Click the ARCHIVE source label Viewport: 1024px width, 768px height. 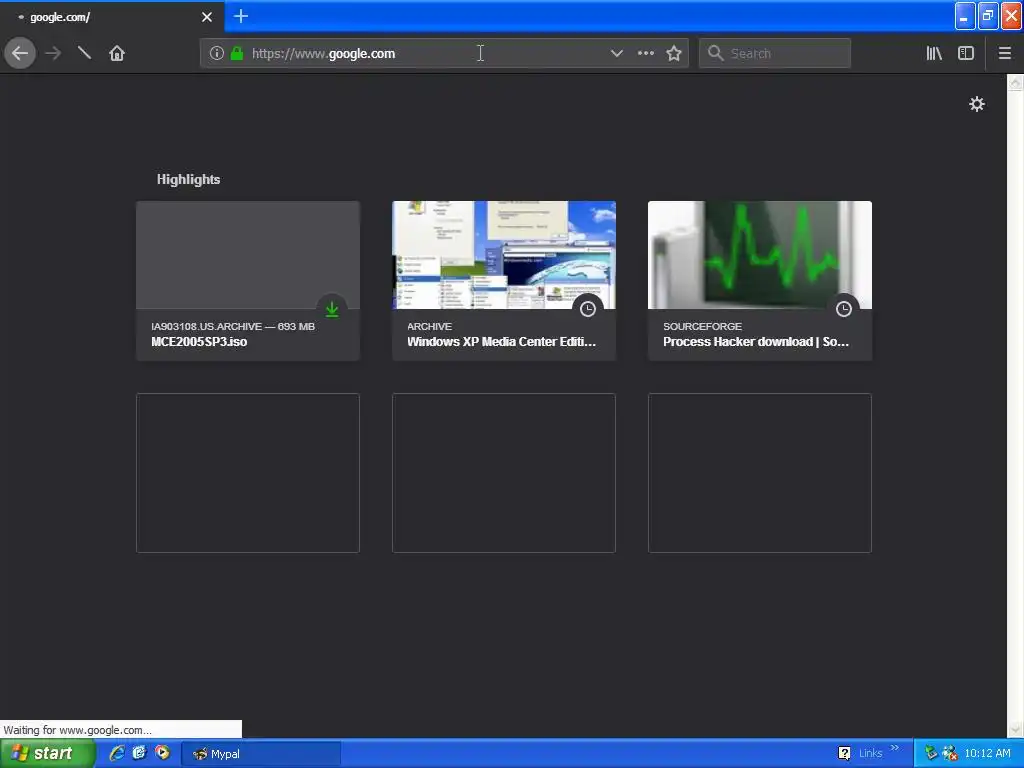(429, 327)
